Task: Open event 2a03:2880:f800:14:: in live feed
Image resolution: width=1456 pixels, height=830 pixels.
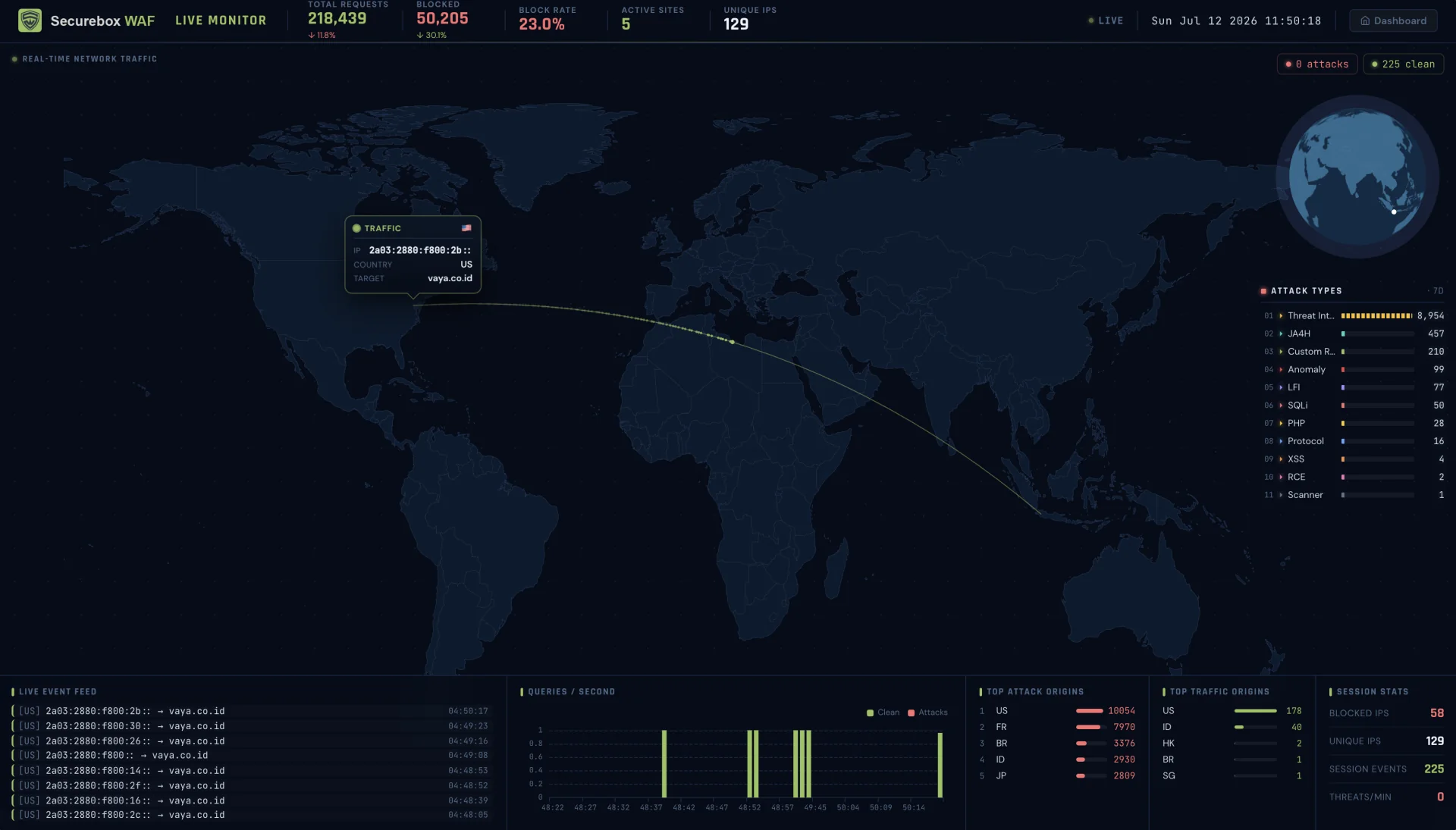Action: [x=250, y=771]
